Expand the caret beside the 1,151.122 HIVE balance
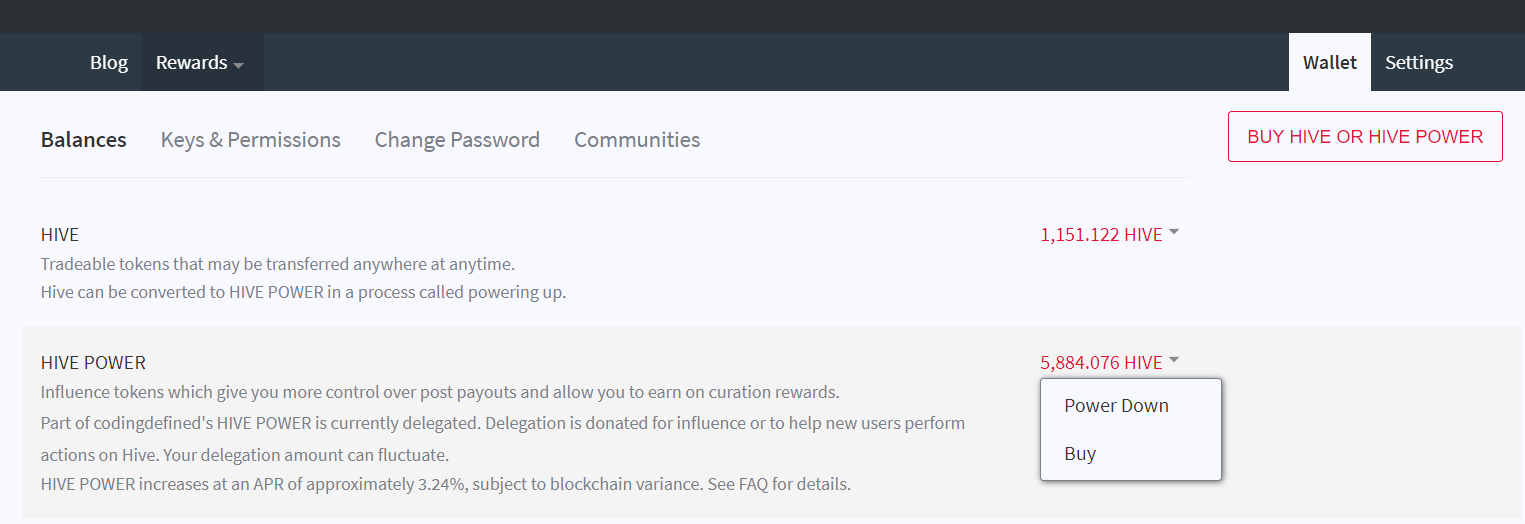This screenshot has height=524, width=1525. click(1174, 232)
